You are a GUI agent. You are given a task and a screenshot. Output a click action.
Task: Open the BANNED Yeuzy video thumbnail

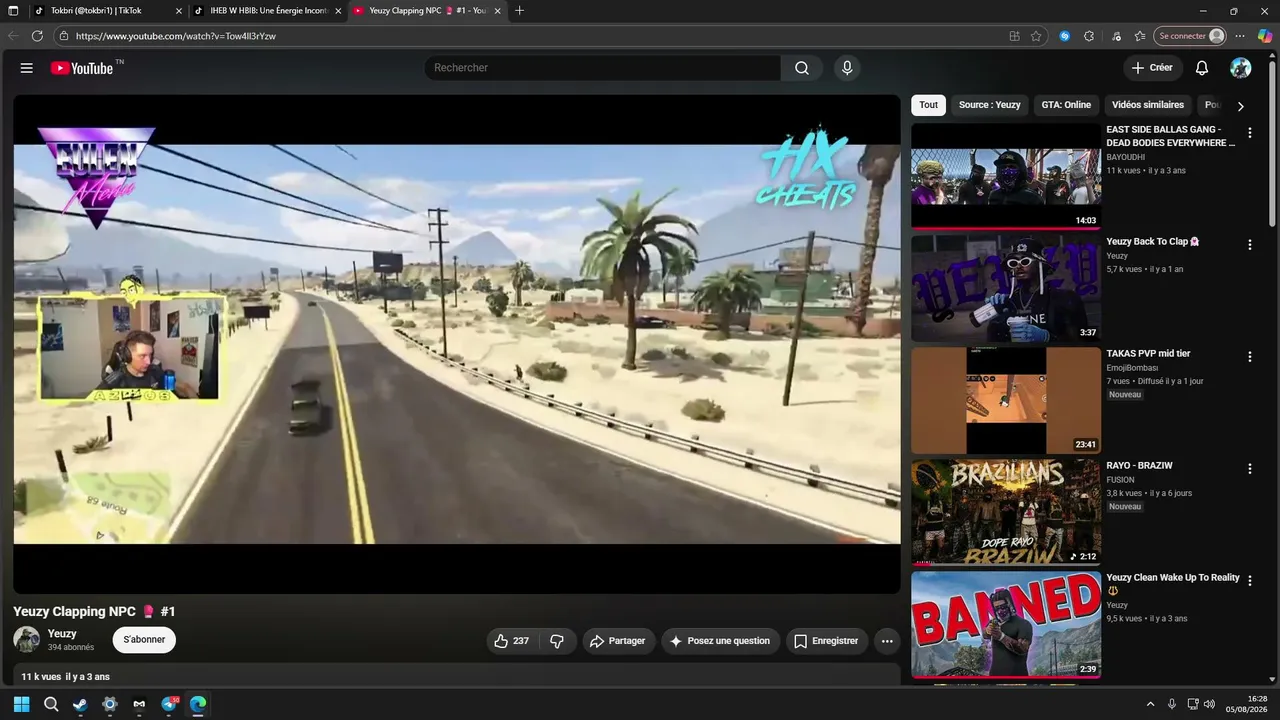click(x=1006, y=624)
